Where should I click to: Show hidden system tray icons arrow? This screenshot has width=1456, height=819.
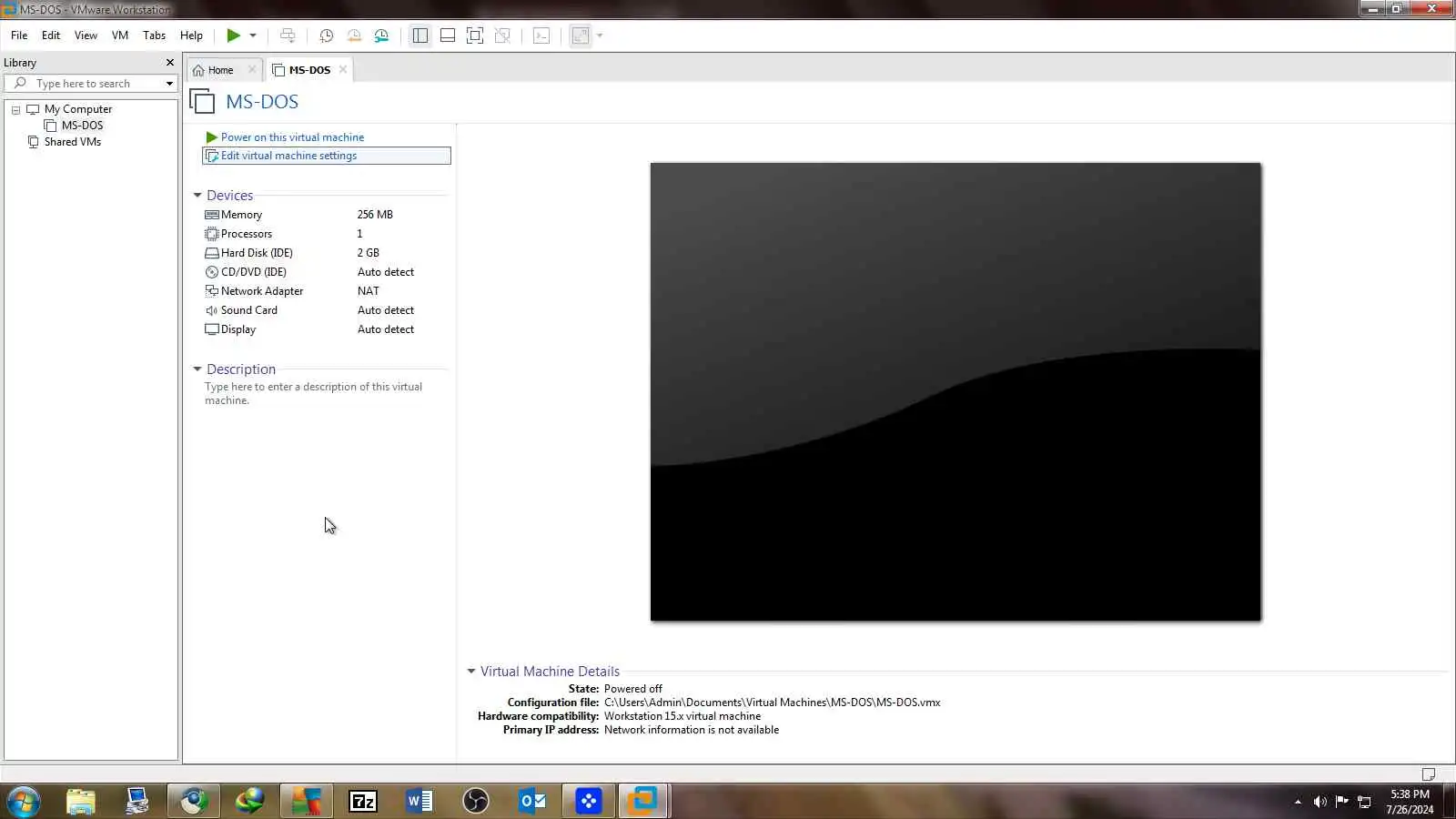[1298, 802]
